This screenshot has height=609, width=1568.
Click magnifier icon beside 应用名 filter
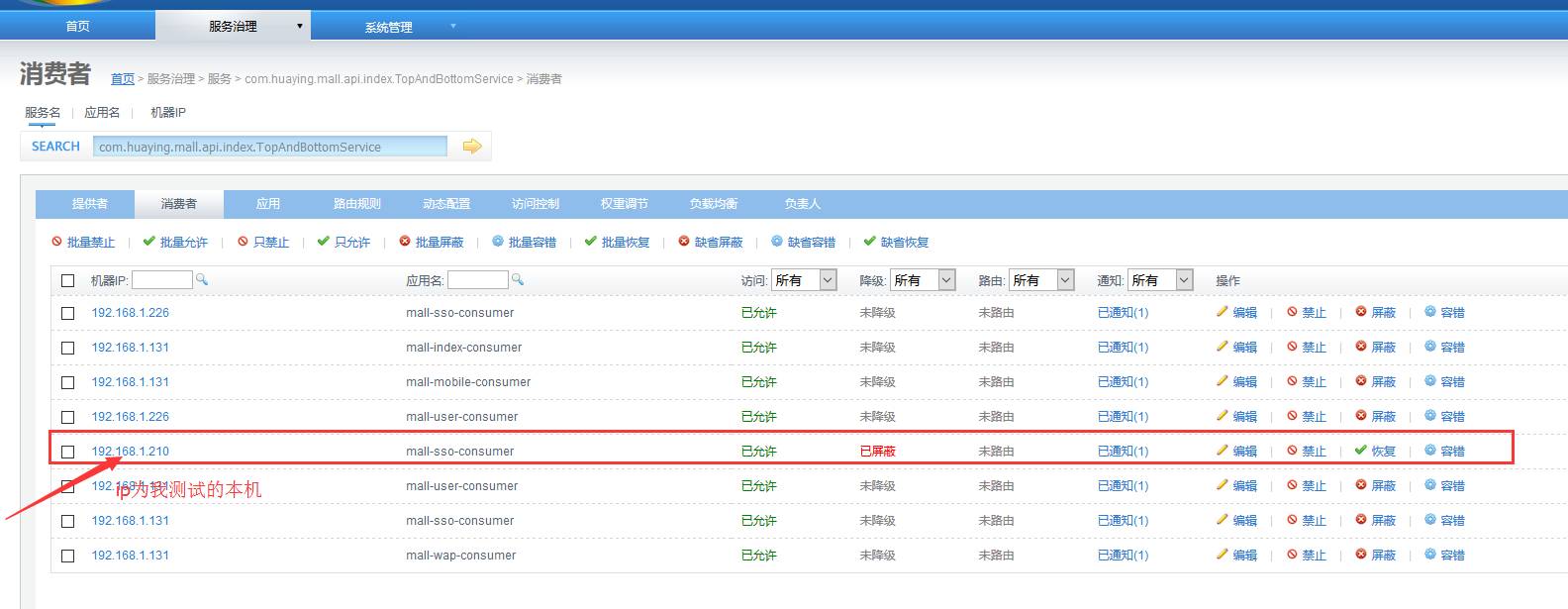point(517,280)
